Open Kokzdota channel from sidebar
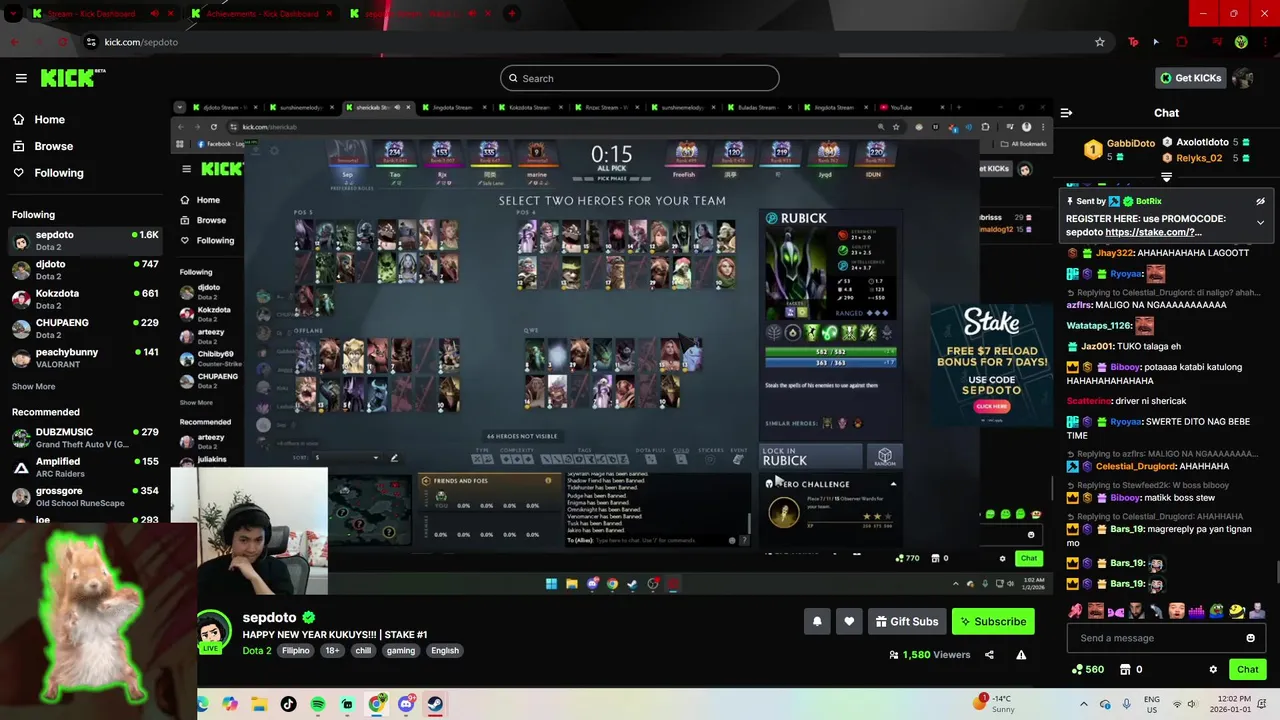This screenshot has width=1280, height=720. (85, 299)
